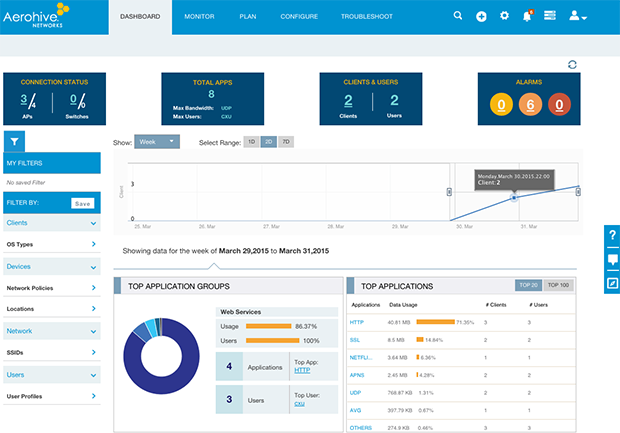Click the filter funnel icon
Viewport: 620px width, 433px height.
tap(15, 143)
